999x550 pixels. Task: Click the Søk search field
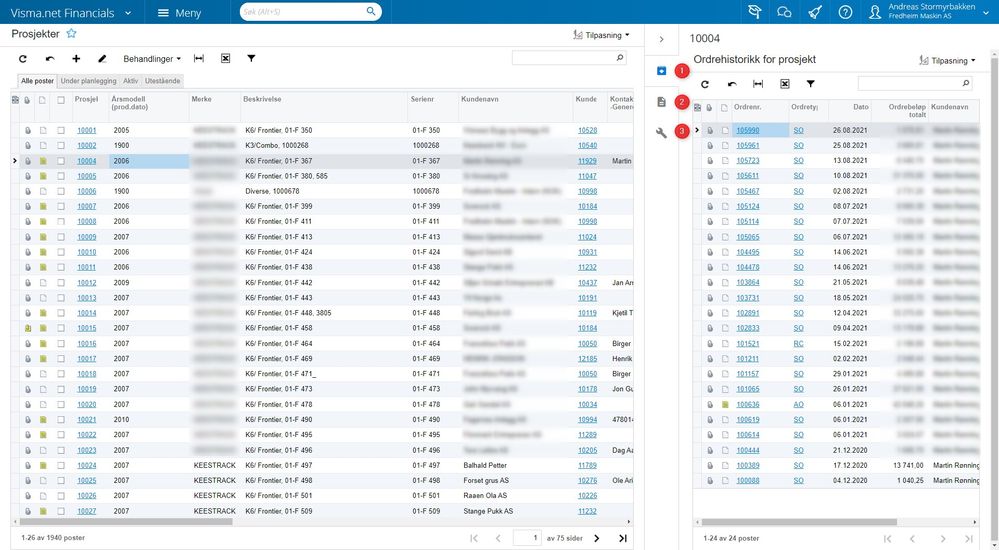point(303,11)
